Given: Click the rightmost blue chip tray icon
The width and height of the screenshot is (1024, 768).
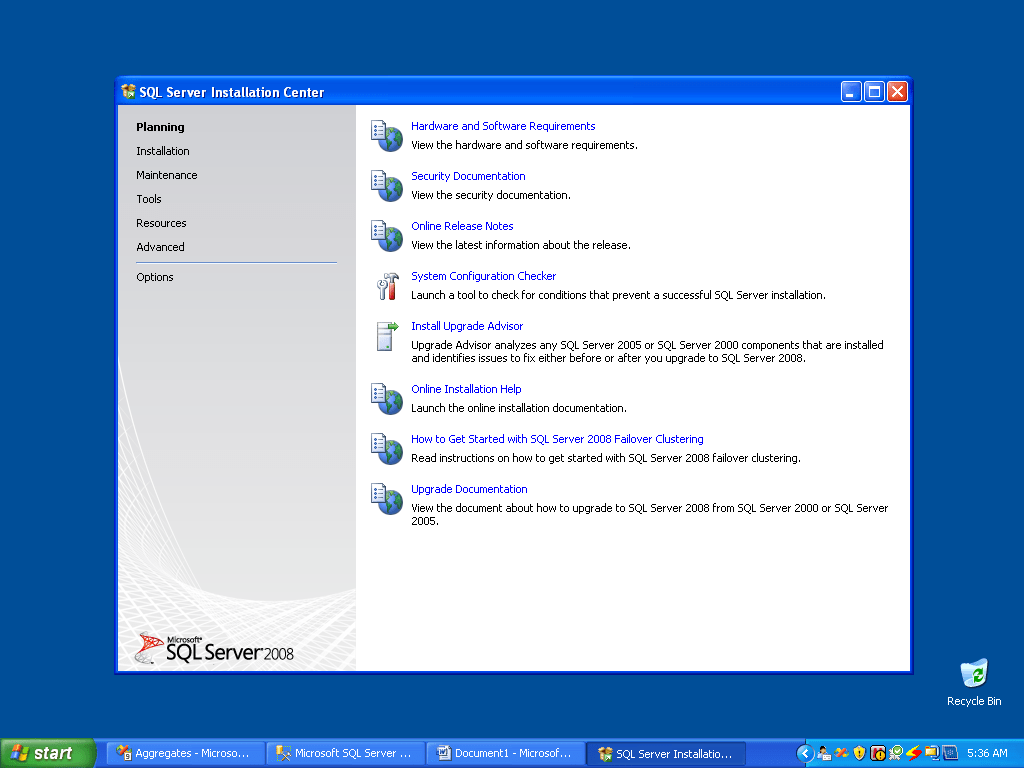Looking at the screenshot, I should pyautogui.click(x=950, y=753).
